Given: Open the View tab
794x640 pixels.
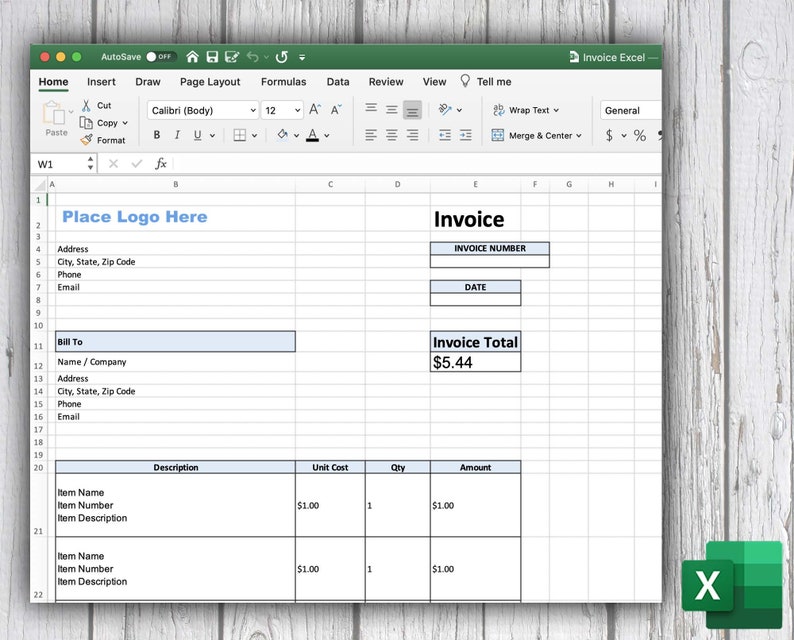Looking at the screenshot, I should 434,82.
